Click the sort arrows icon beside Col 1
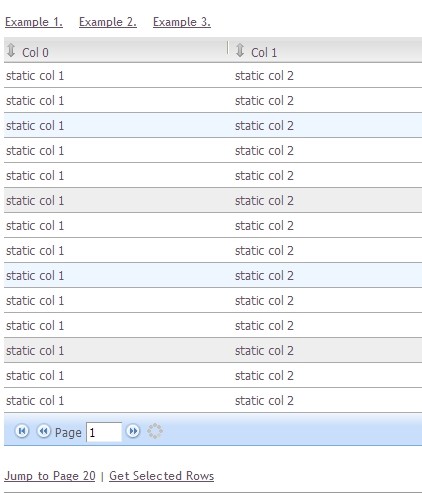 pyautogui.click(x=240, y=50)
